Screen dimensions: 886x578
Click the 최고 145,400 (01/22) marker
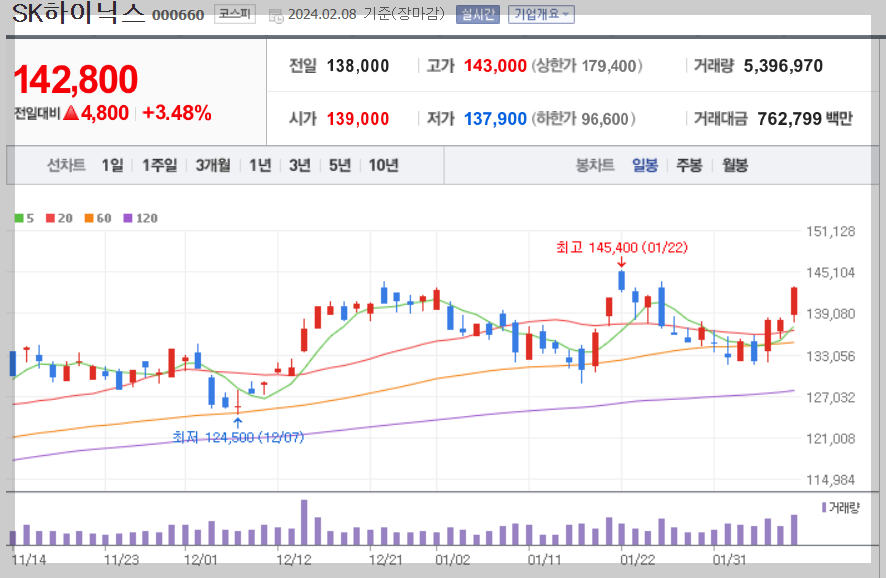(622, 247)
